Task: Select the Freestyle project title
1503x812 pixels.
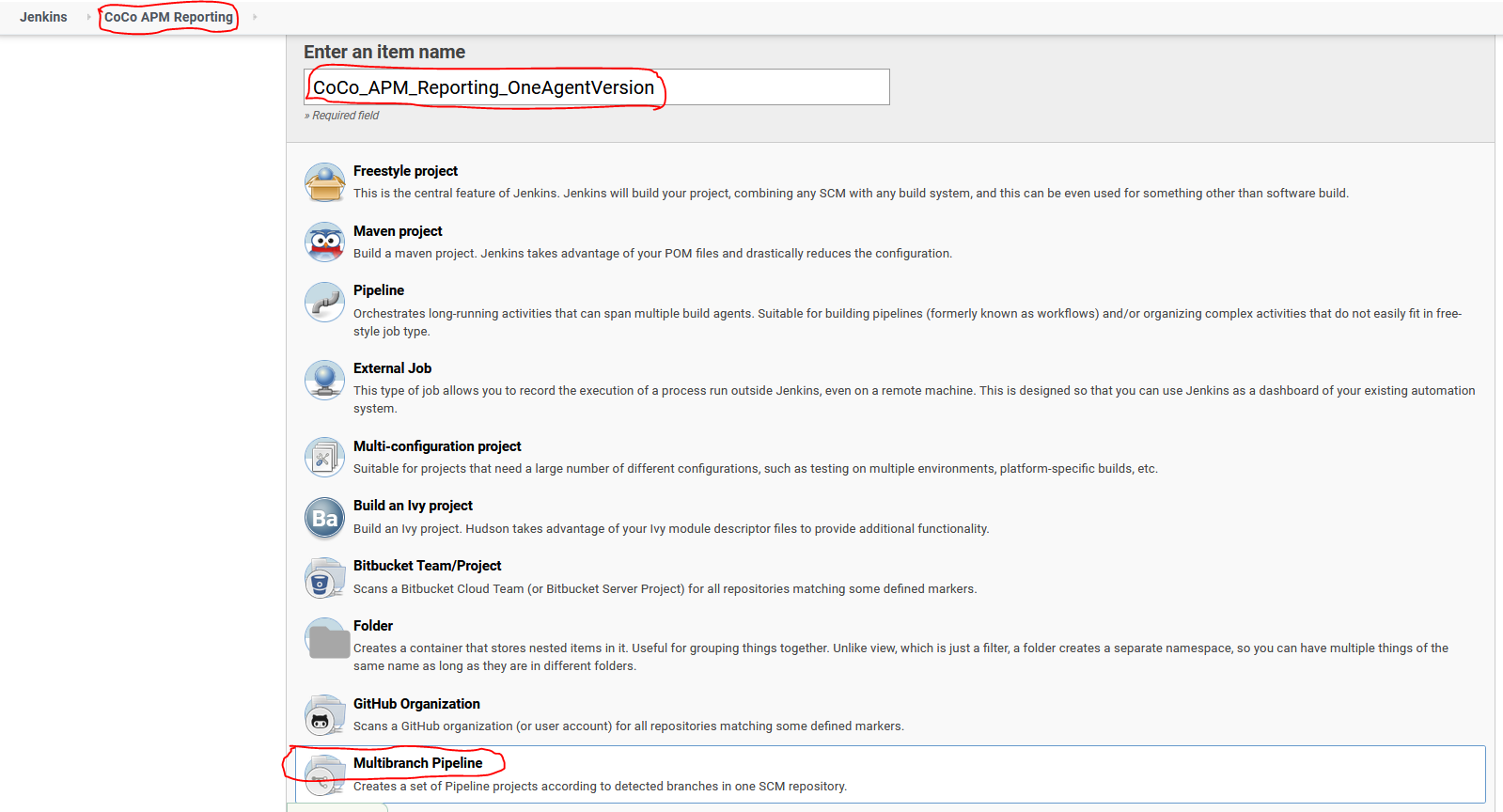Action: click(405, 171)
